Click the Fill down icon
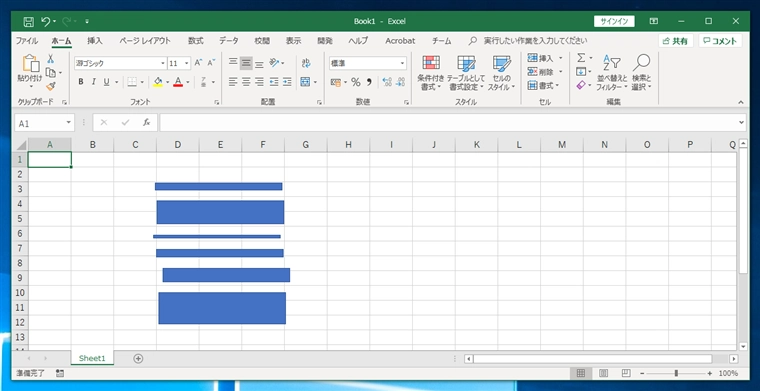The height and width of the screenshot is (391, 760). pos(581,72)
